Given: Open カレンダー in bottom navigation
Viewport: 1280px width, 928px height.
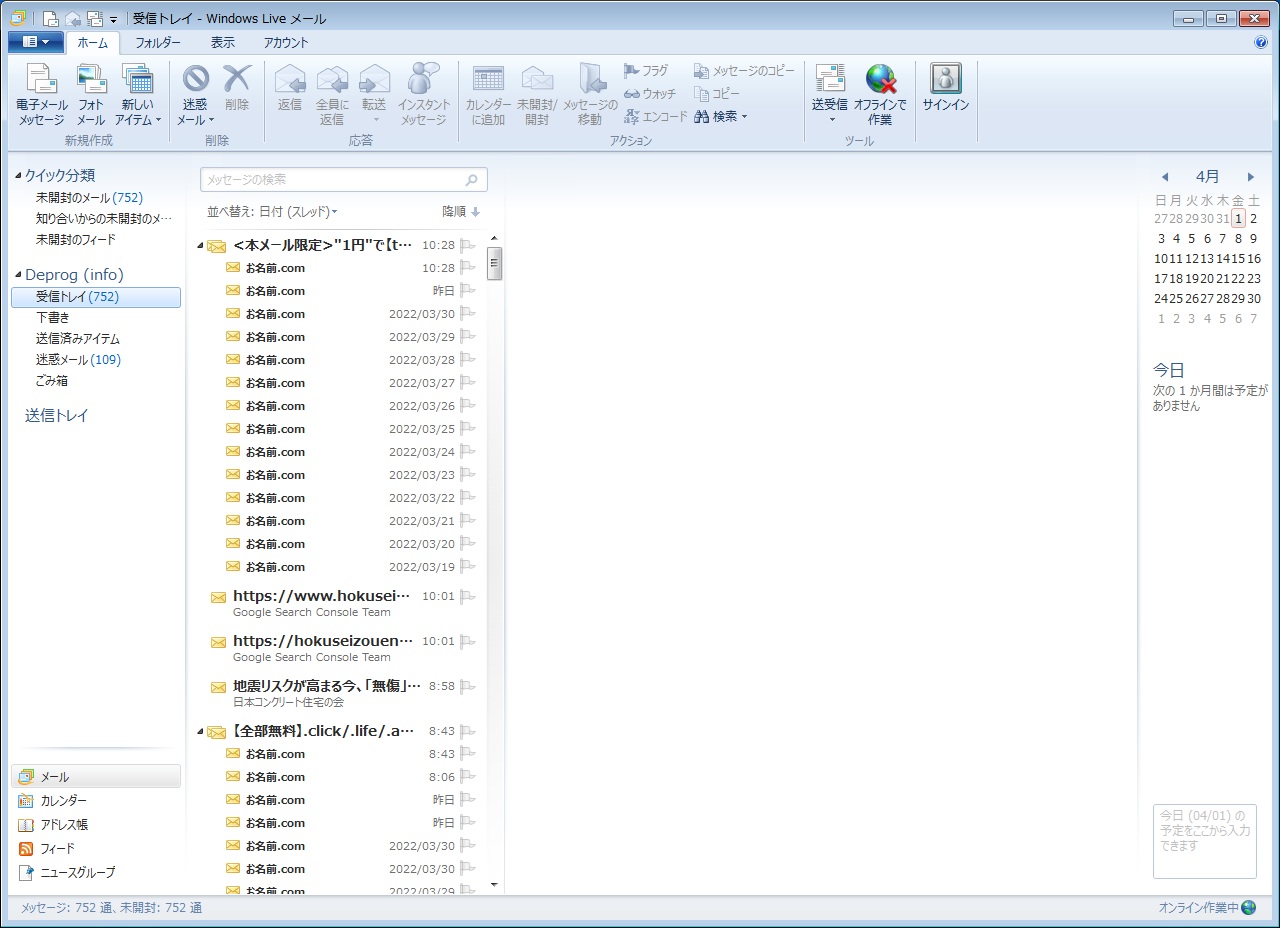Looking at the screenshot, I should click(96, 801).
